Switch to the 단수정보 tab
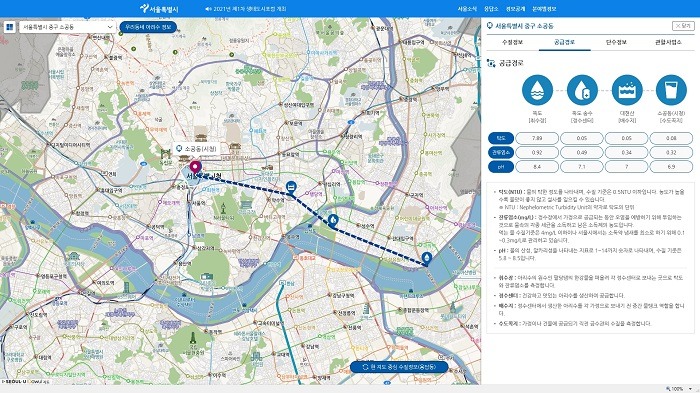Screen dimensions: 700x393 616,42
